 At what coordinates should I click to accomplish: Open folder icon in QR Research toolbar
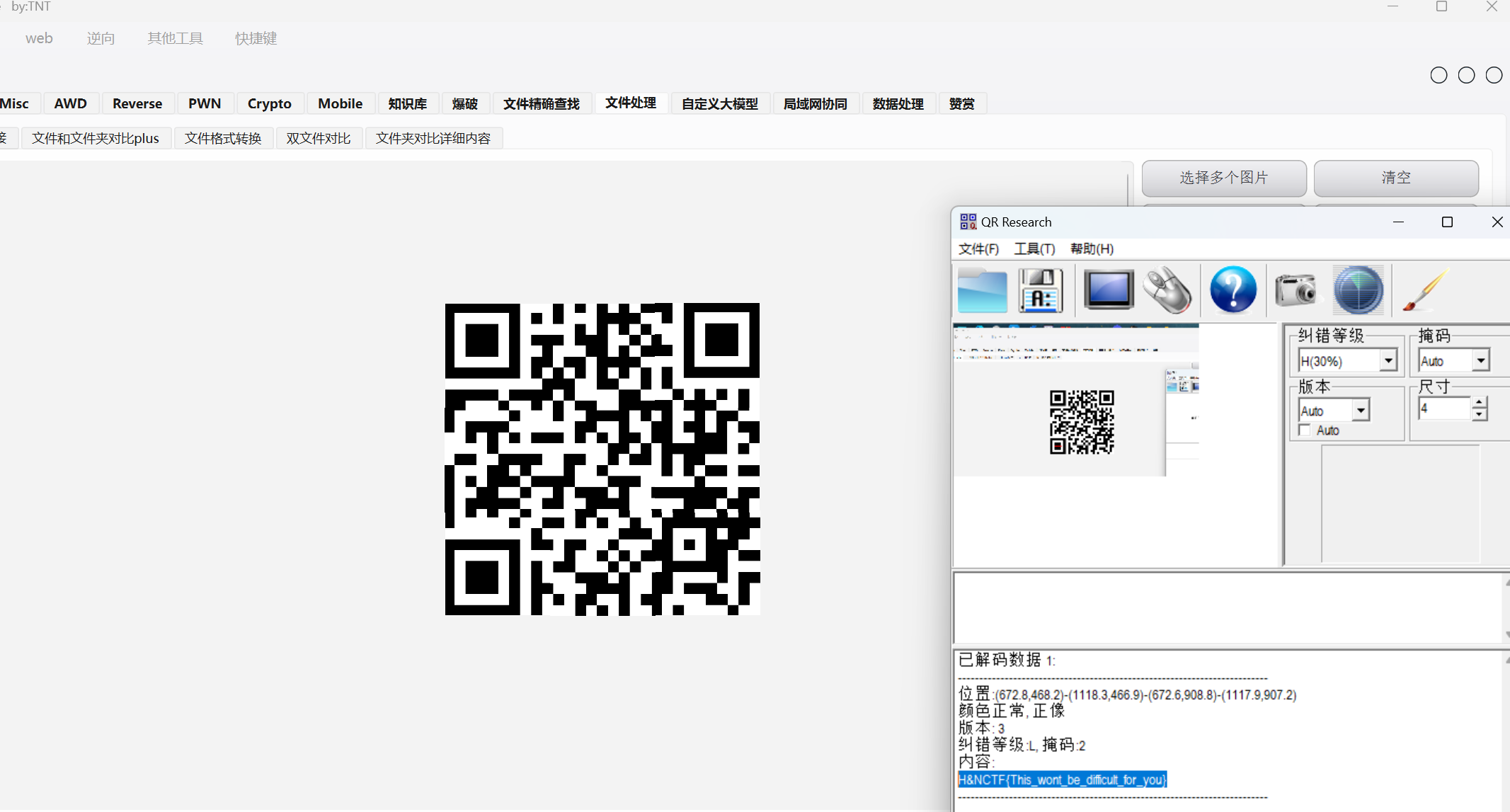click(982, 290)
